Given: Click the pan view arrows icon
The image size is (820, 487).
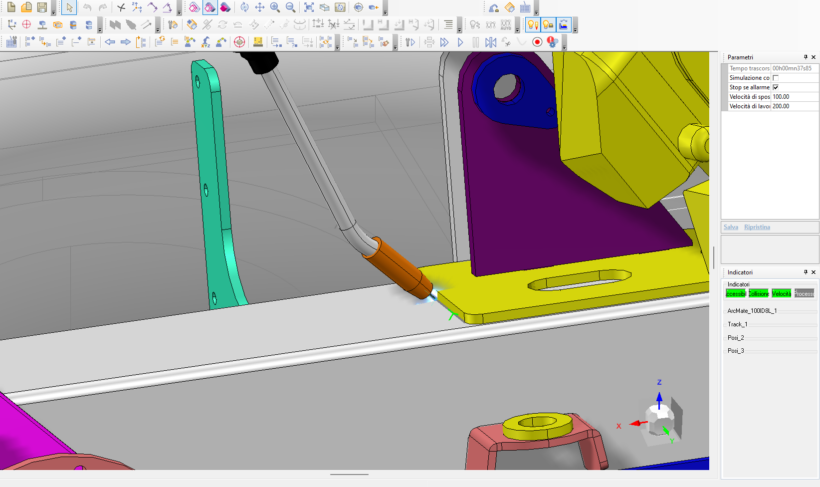Looking at the screenshot, I should click(x=259, y=7).
